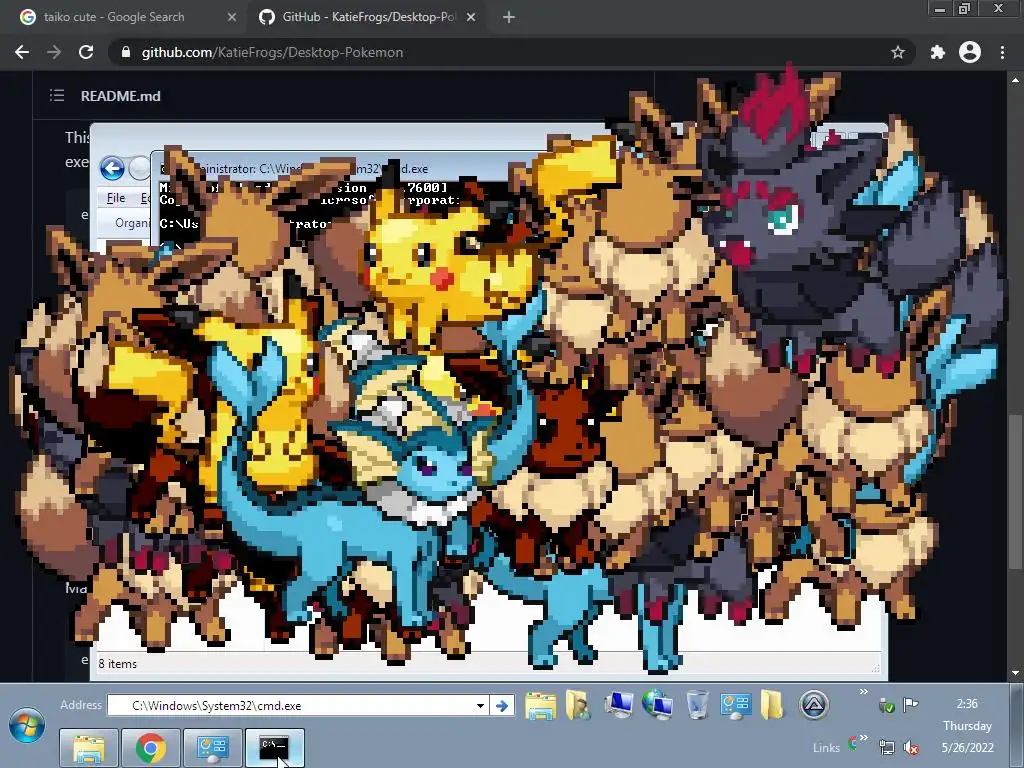
Task: Open File Explorer from taskbar buttons
Action: 89,748
